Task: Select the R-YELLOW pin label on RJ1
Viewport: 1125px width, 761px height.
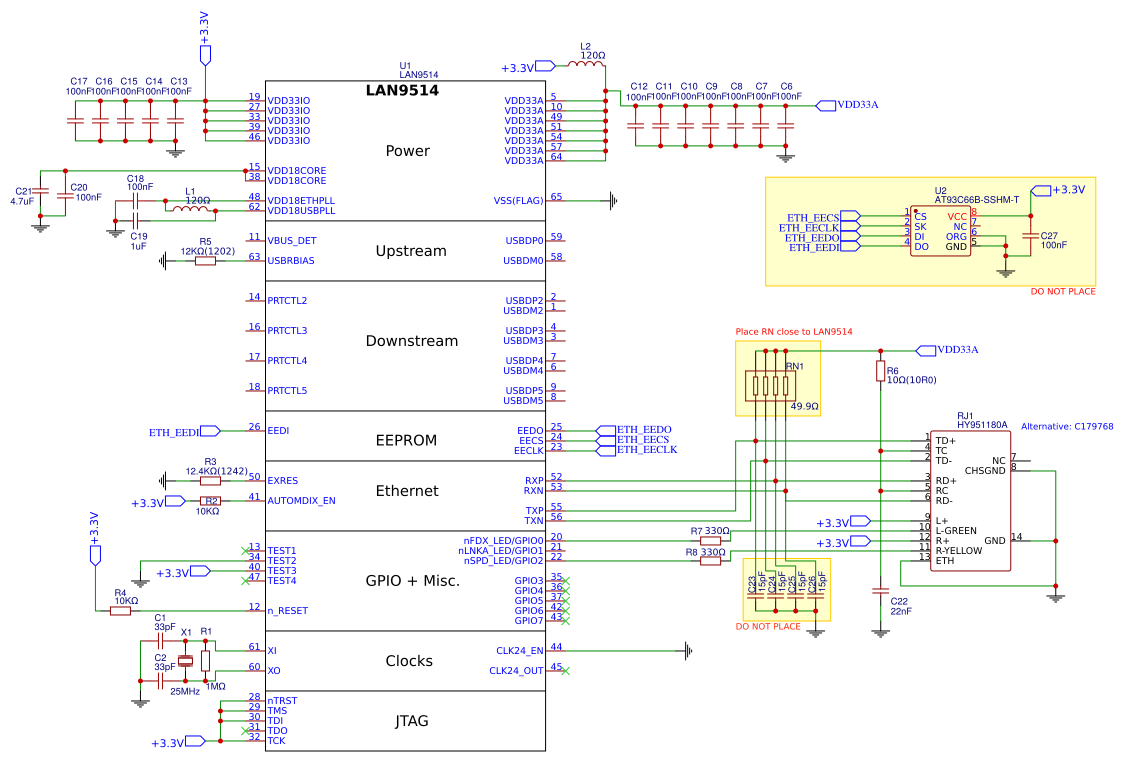Action: coord(959,551)
